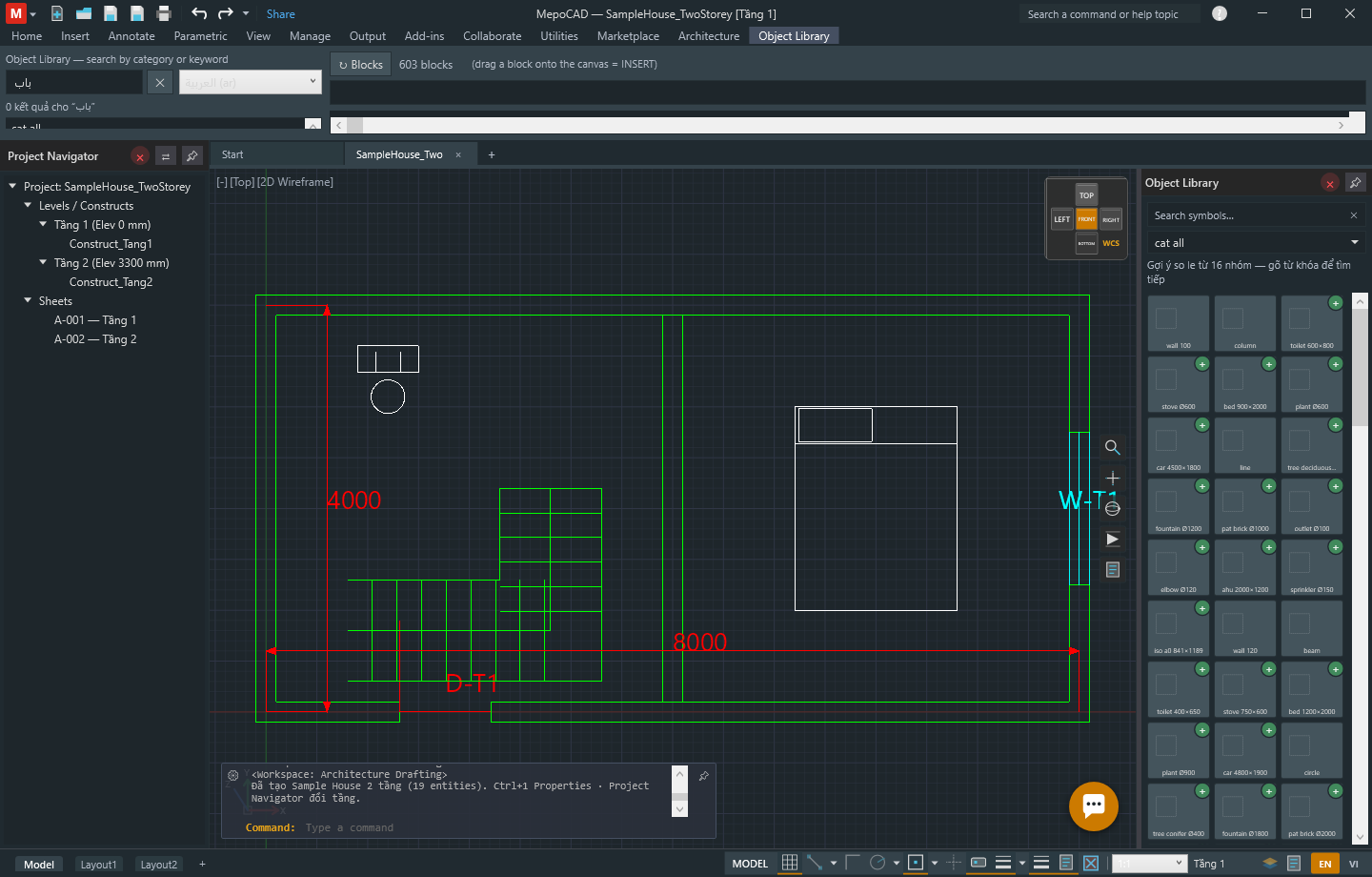Switch to the Layout1 tab
The image size is (1372, 877).
coord(98,865)
